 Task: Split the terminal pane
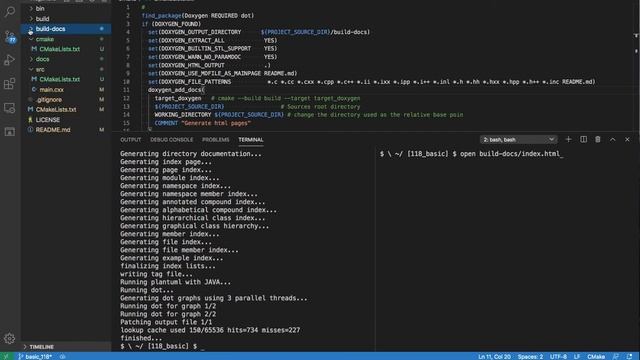point(583,140)
